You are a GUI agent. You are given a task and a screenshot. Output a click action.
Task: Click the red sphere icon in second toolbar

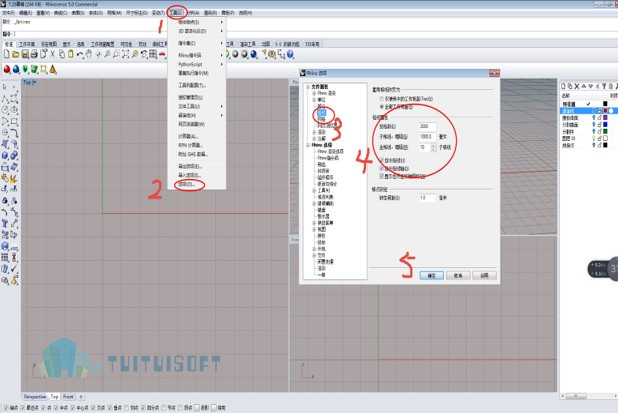click(x=7, y=69)
